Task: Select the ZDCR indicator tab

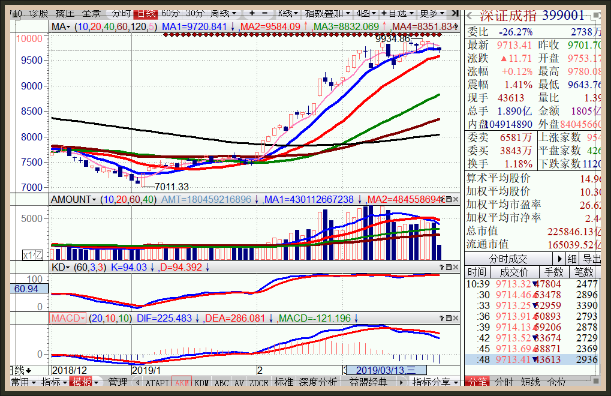Action: pyautogui.click(x=259, y=383)
